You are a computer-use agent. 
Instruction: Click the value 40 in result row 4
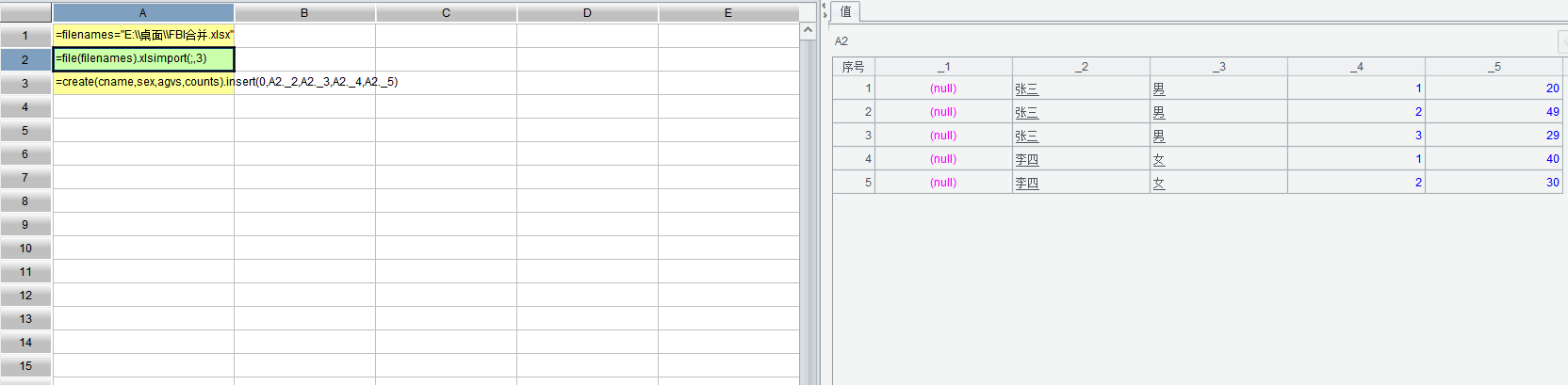coord(1494,159)
